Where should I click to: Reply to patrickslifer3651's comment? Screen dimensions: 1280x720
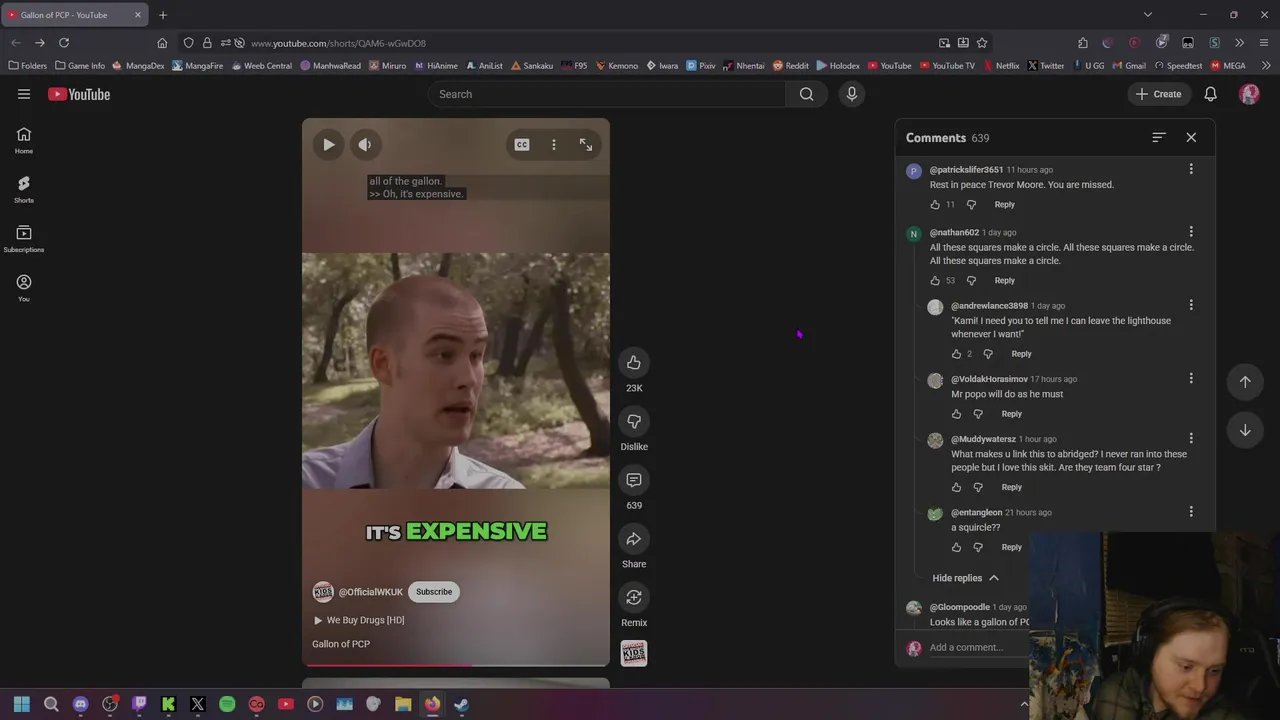pos(1004,204)
